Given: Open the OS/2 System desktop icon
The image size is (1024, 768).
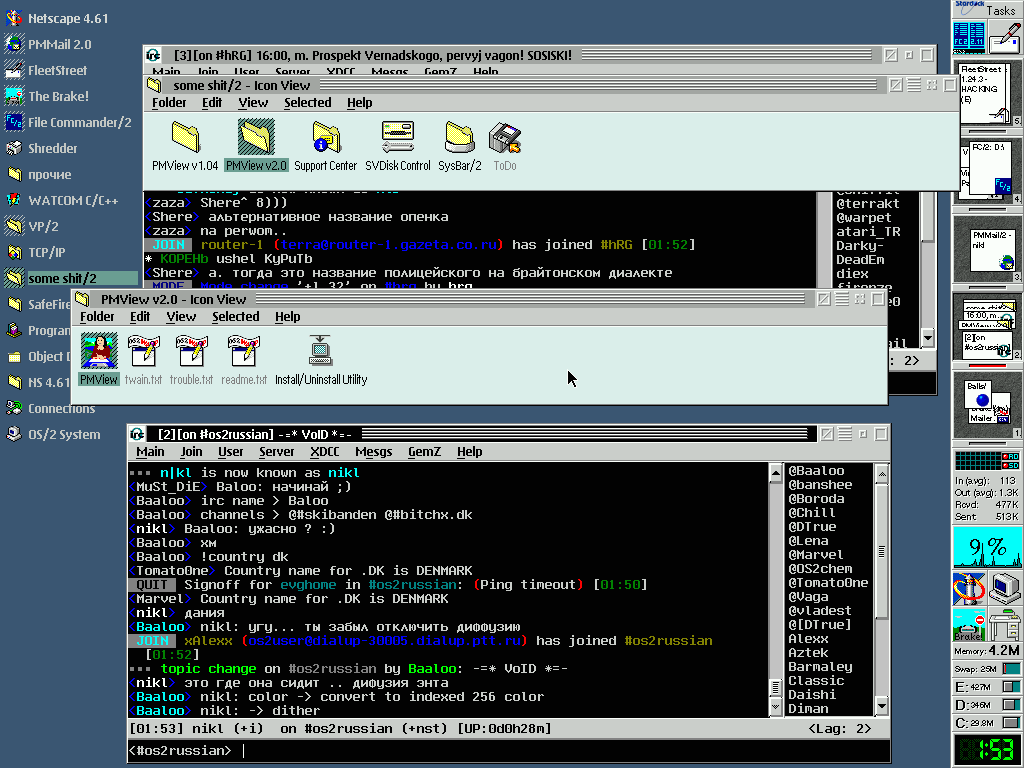Looking at the screenshot, I should pos(53,435).
